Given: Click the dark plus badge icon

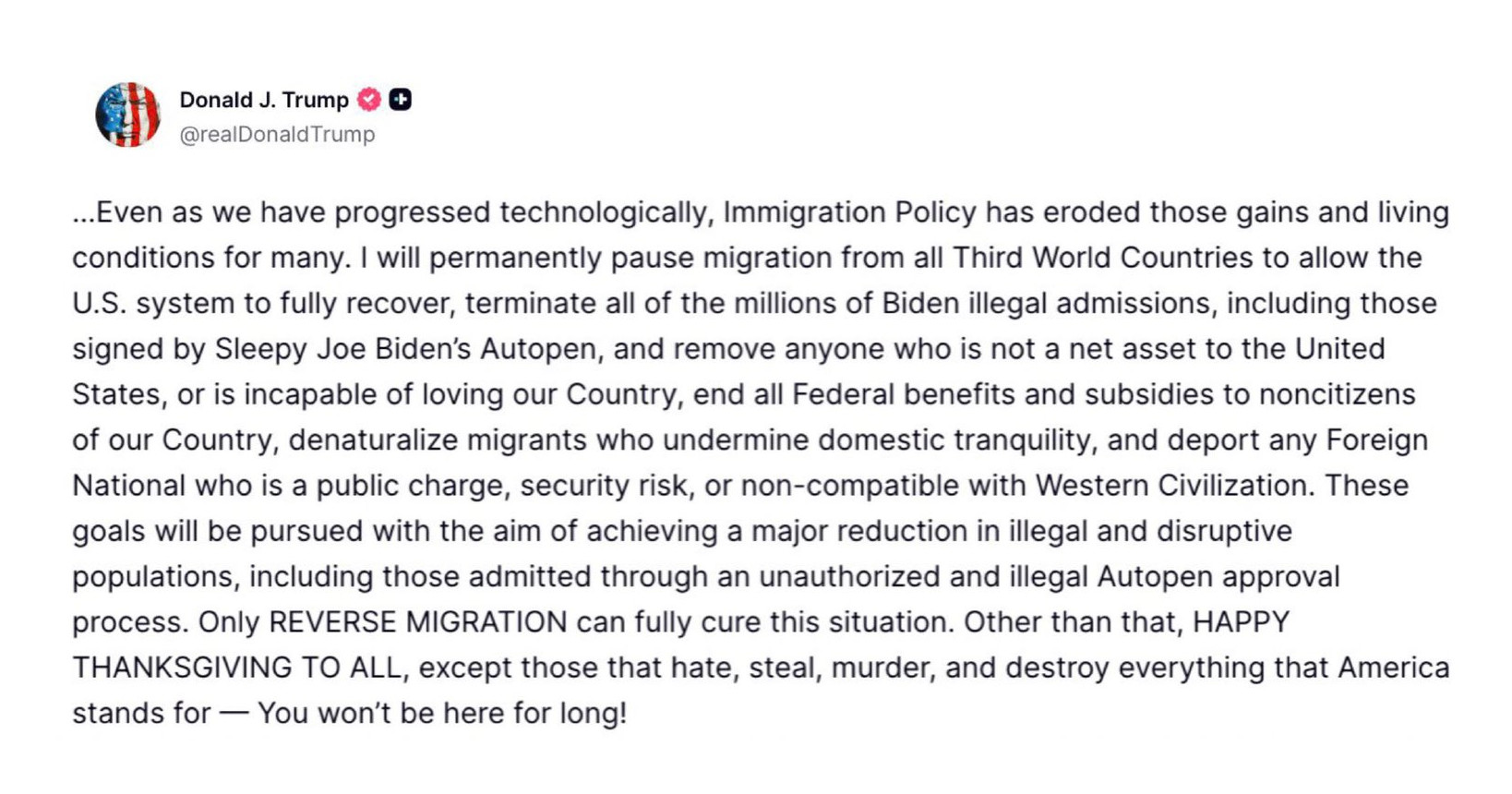Looking at the screenshot, I should click(401, 99).
